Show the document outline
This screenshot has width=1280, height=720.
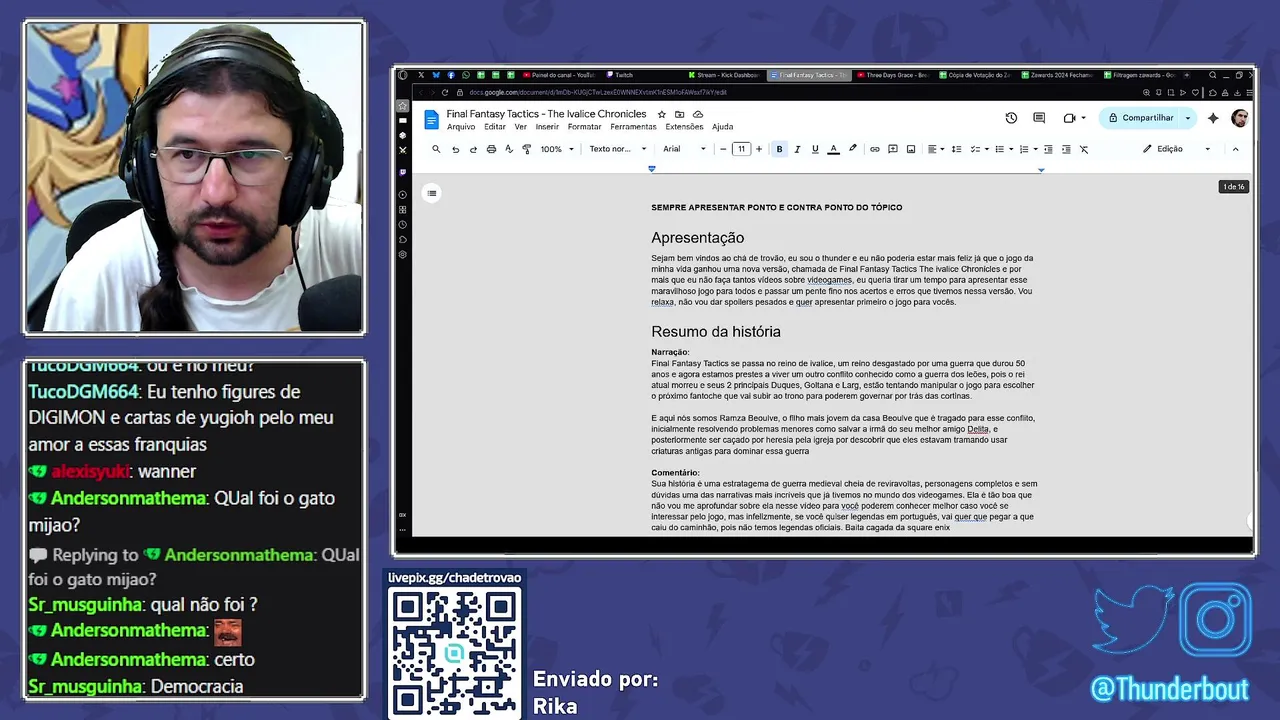tap(431, 193)
